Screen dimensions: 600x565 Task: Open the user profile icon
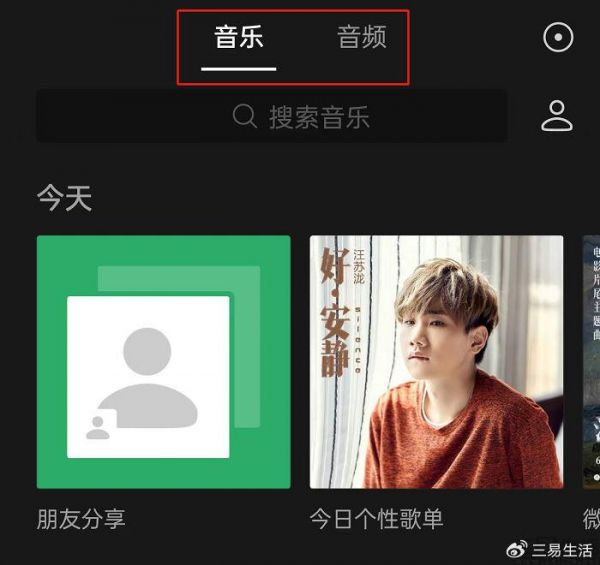pos(557,116)
